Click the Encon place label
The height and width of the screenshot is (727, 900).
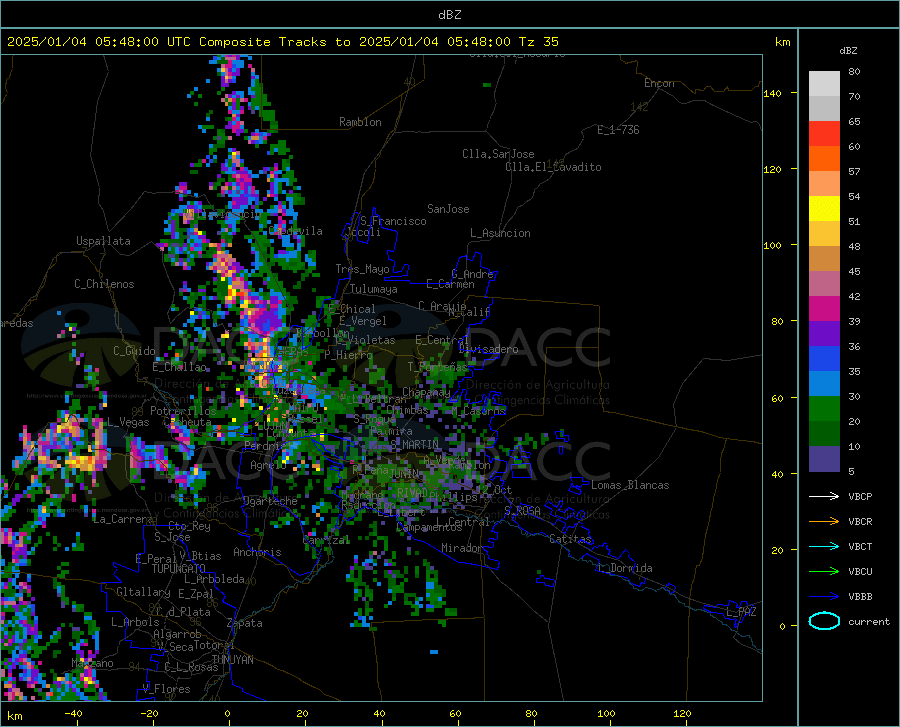(x=659, y=83)
